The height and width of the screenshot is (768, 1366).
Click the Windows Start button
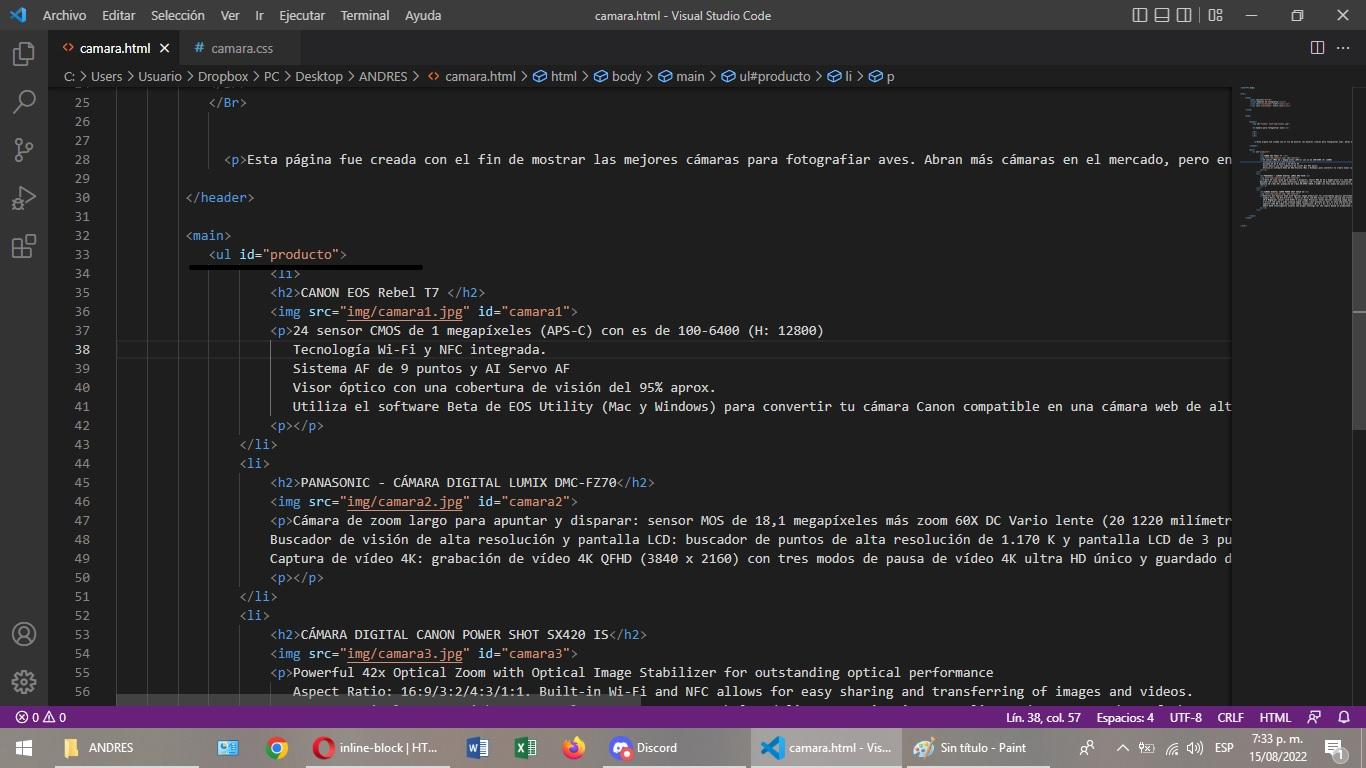point(24,747)
